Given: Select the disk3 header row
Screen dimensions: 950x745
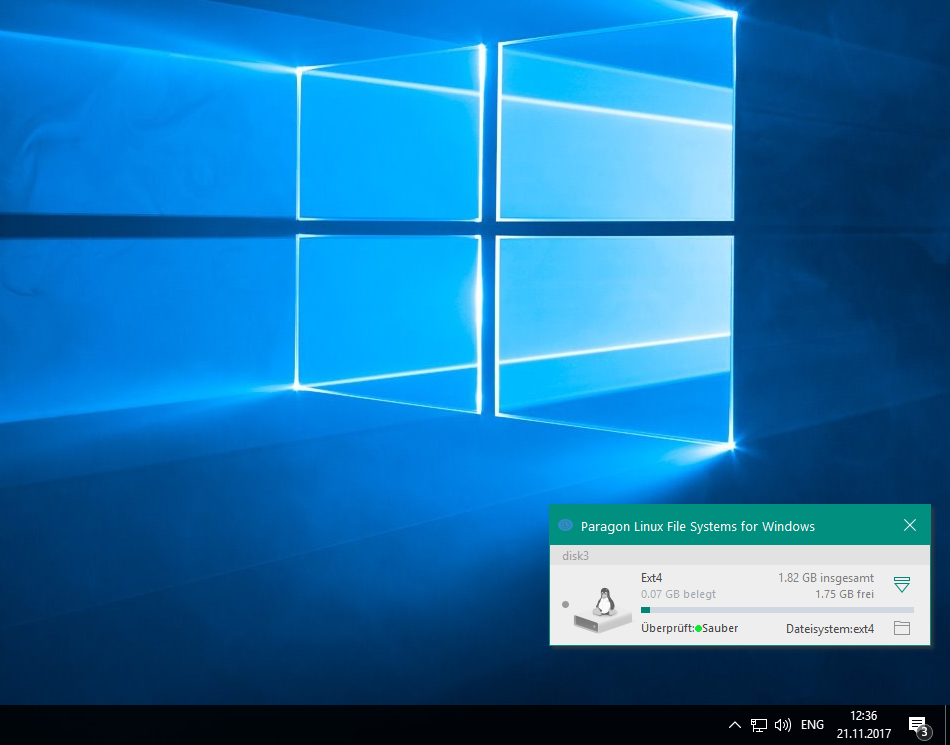Looking at the screenshot, I should tap(740, 555).
